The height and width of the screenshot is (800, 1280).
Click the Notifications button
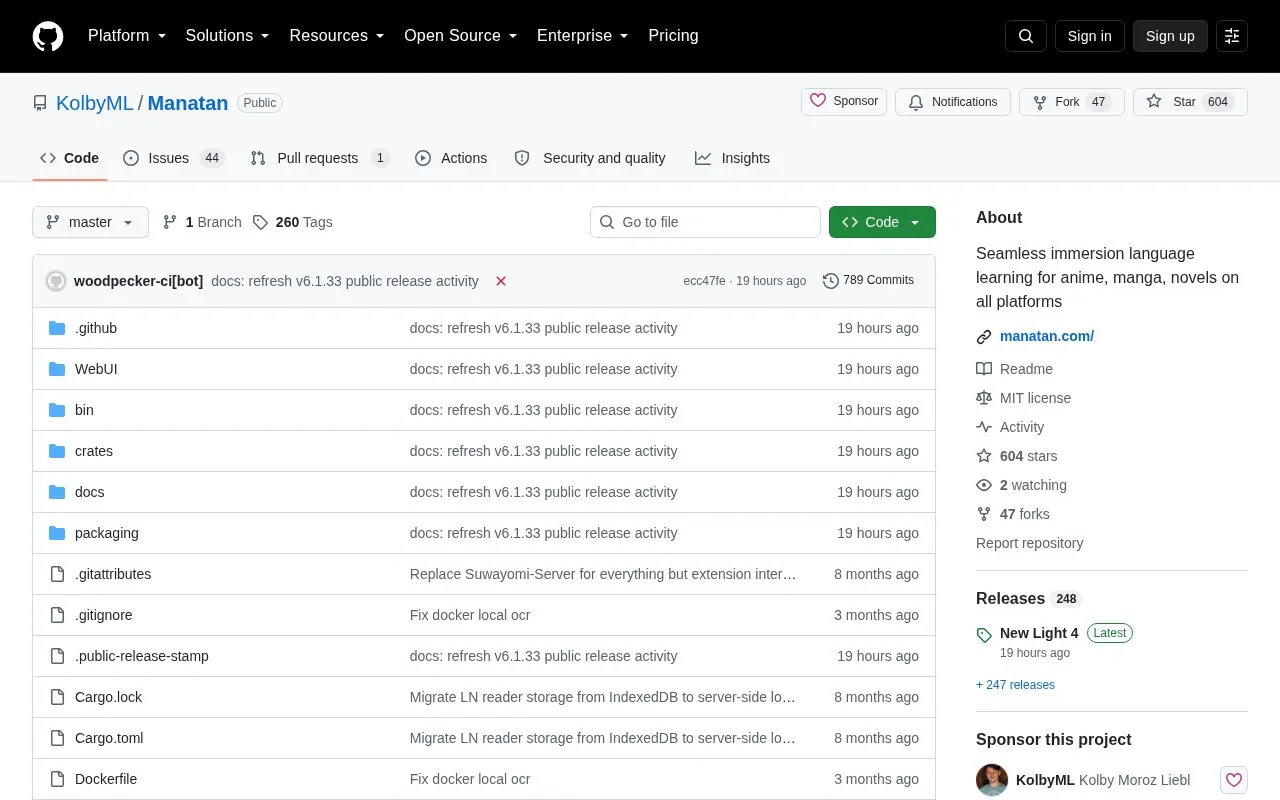click(953, 102)
